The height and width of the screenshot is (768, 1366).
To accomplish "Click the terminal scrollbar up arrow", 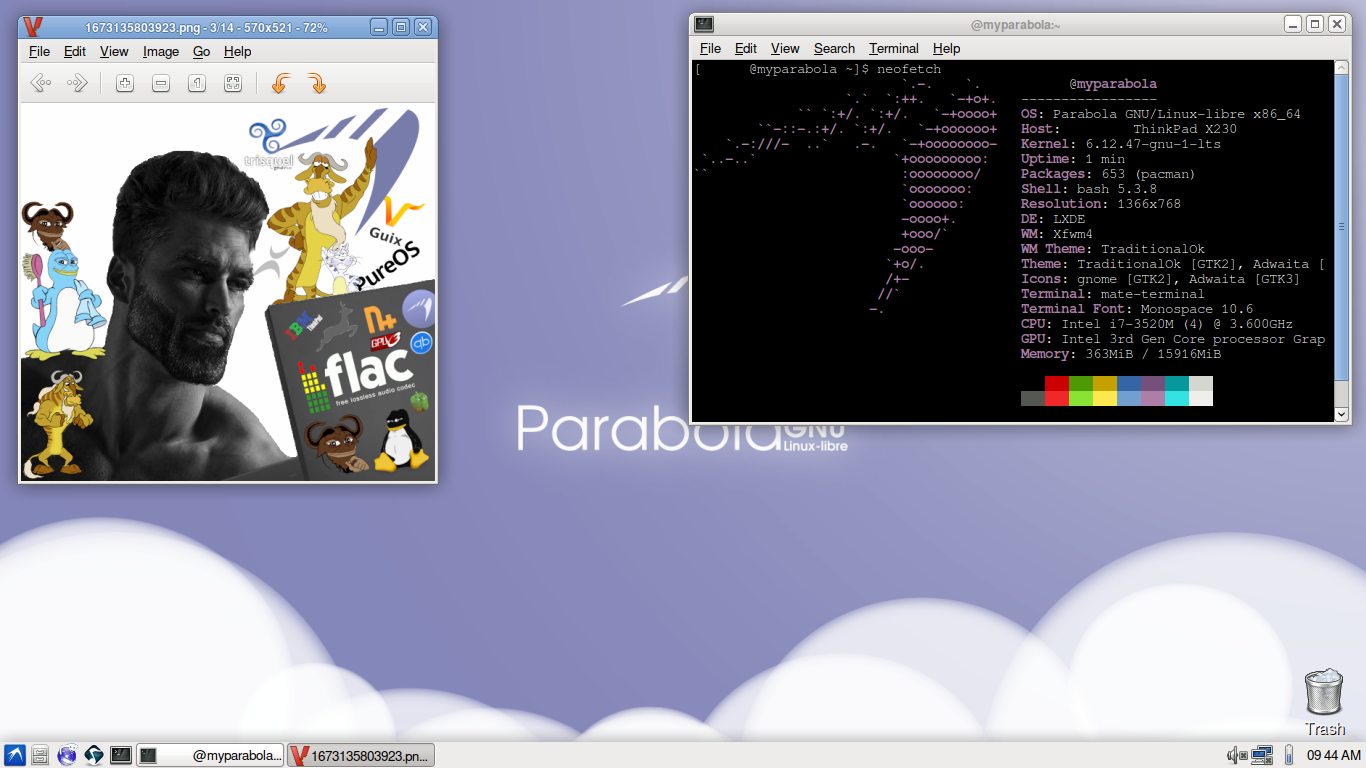I will point(1342,68).
